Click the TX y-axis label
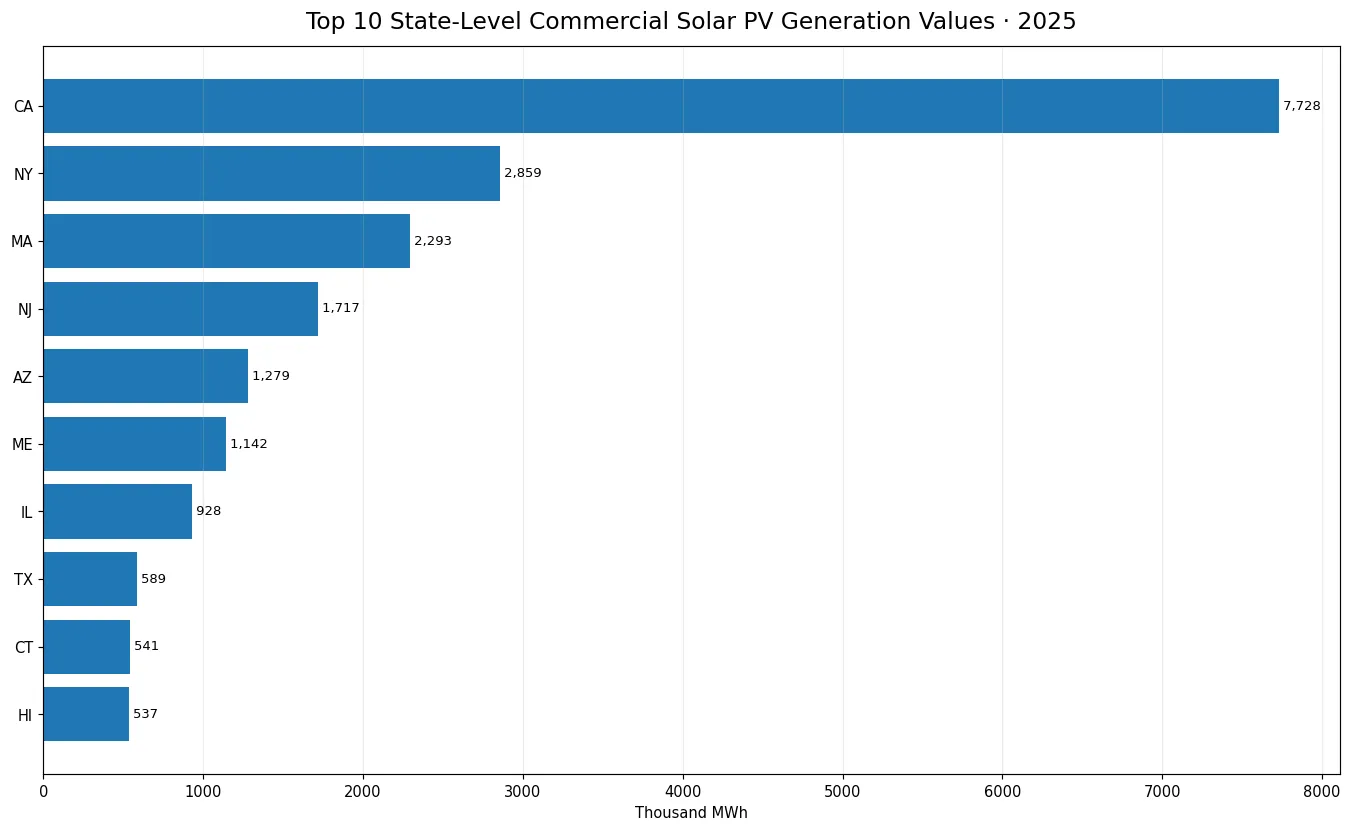 tap(24, 580)
